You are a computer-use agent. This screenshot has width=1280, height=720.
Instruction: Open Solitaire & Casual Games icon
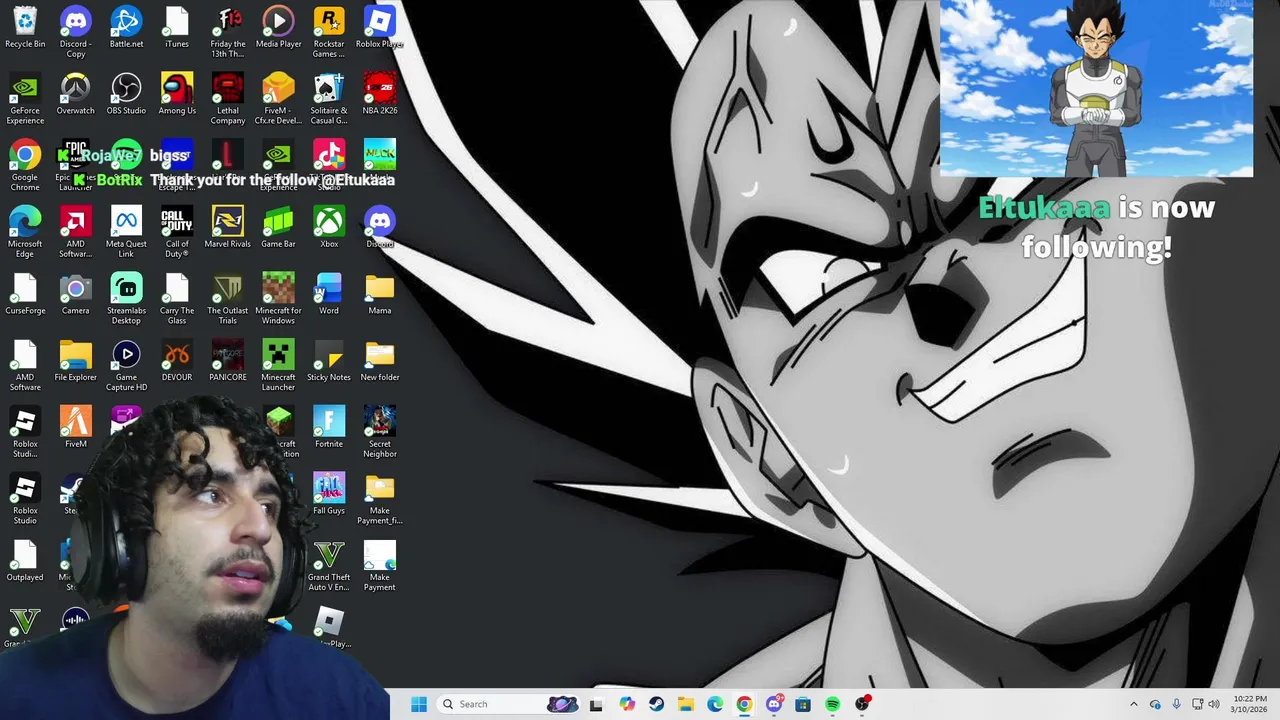[329, 98]
